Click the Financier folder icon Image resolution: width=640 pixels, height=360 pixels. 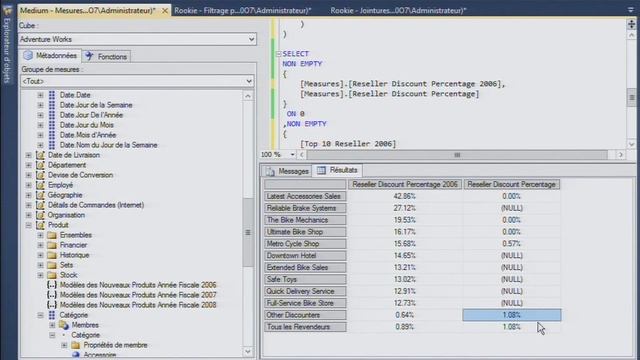tap(52, 245)
